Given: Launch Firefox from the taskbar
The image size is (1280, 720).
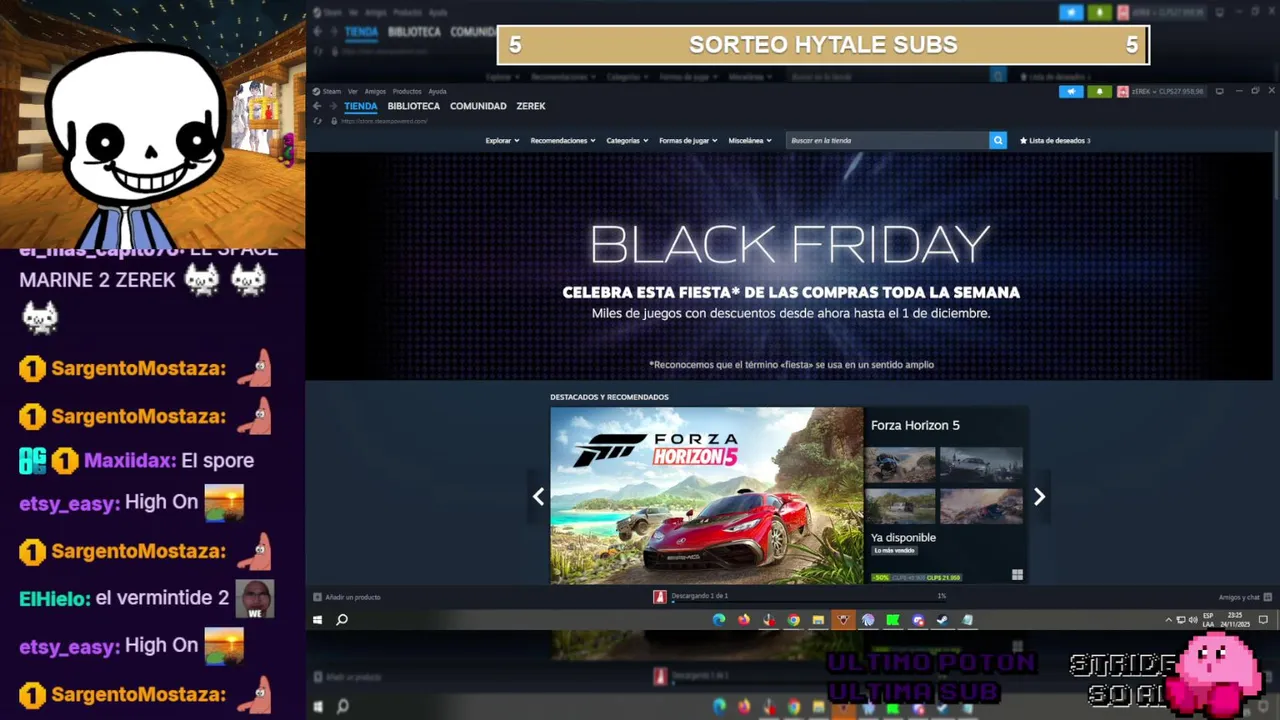Looking at the screenshot, I should 744,620.
